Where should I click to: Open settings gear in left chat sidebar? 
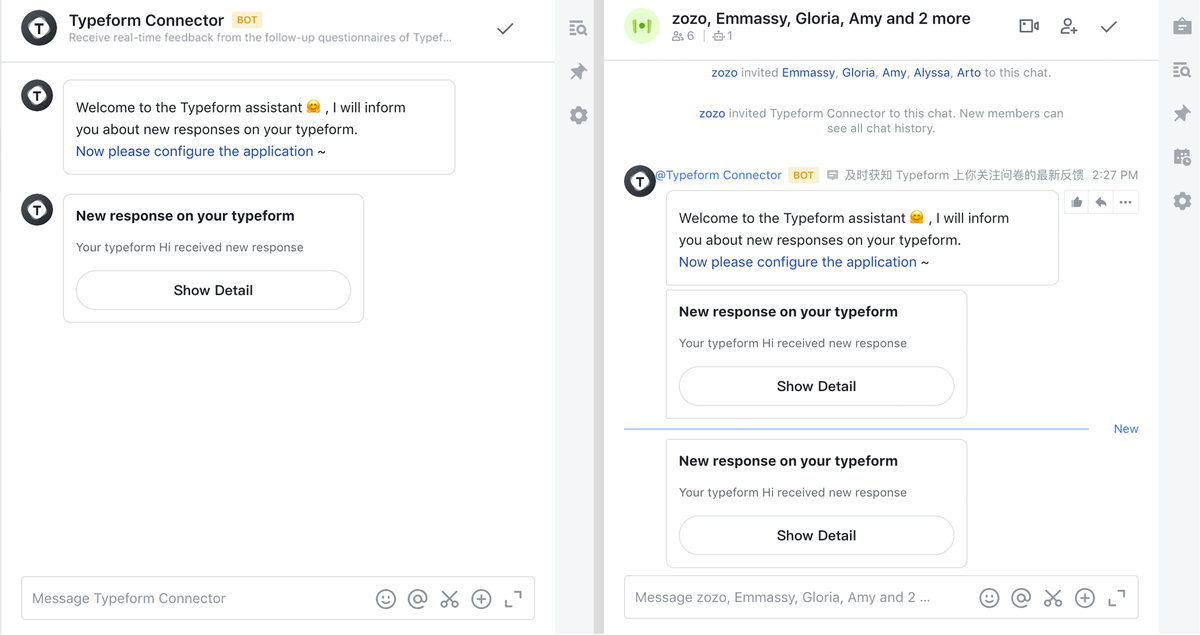578,116
